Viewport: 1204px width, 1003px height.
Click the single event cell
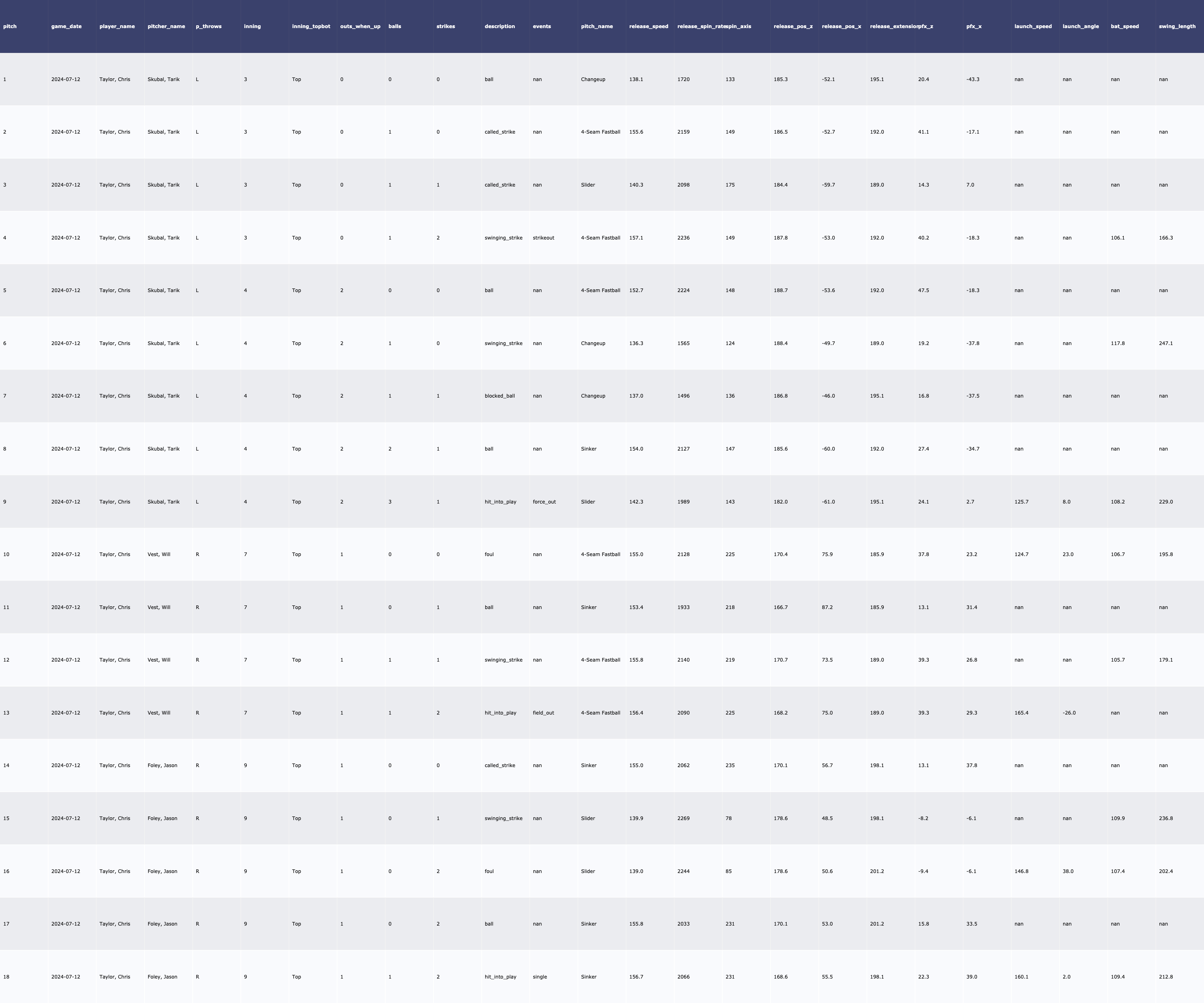[539, 977]
